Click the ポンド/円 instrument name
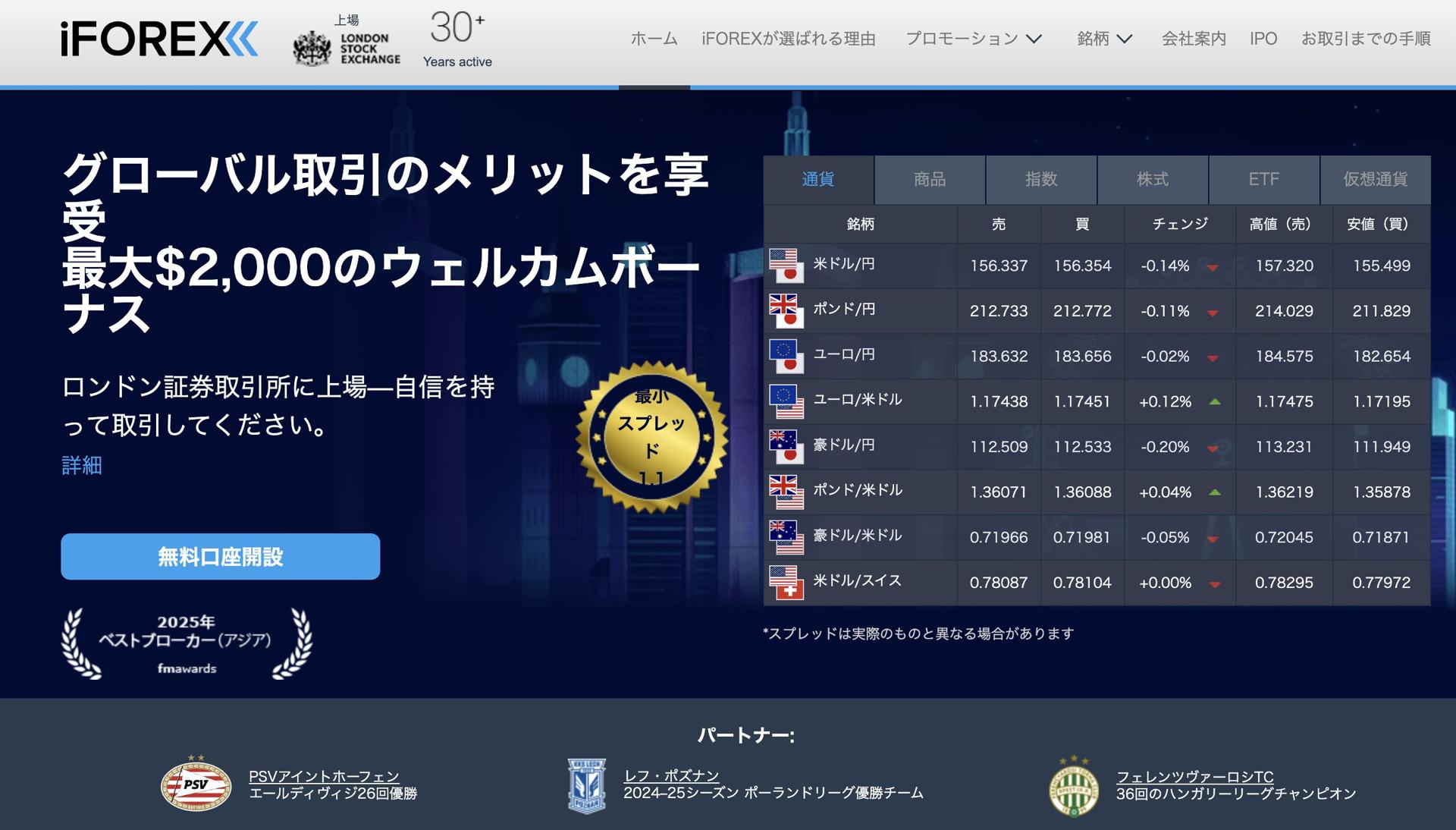1456x830 pixels. 844,310
